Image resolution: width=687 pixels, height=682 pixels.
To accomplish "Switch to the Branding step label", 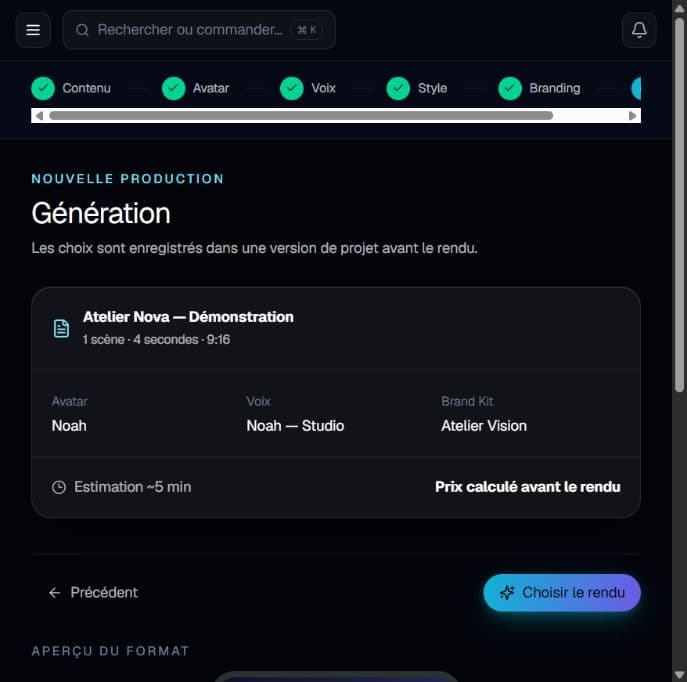I will [555, 88].
